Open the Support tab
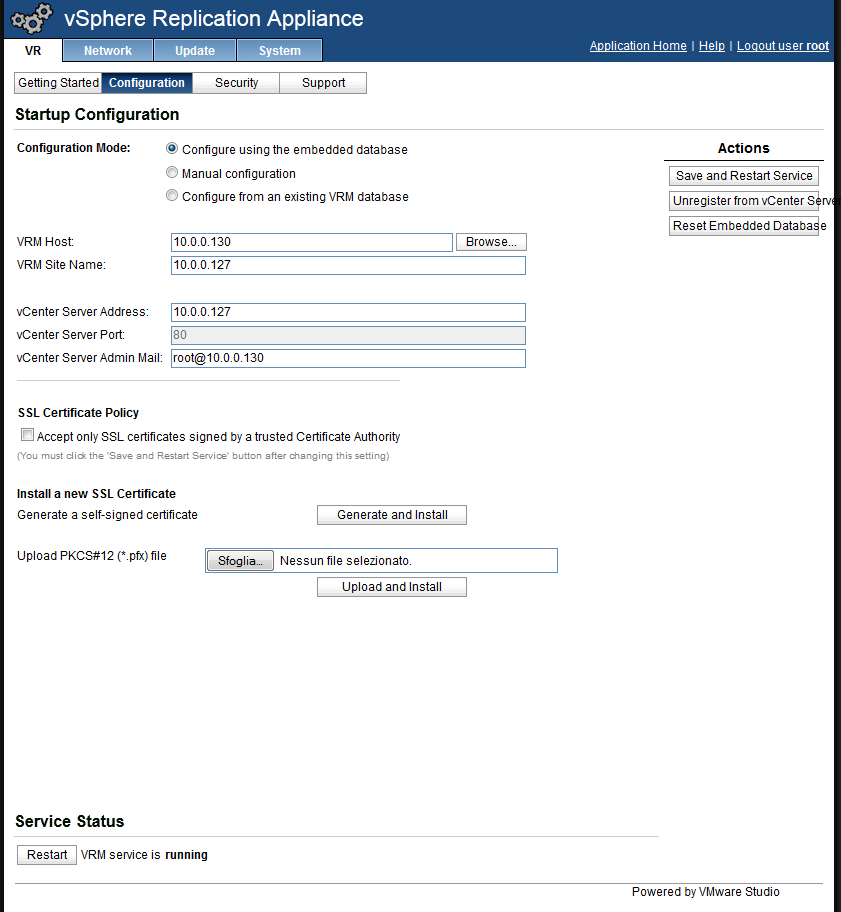Image resolution: width=841 pixels, height=912 pixels. [x=322, y=83]
